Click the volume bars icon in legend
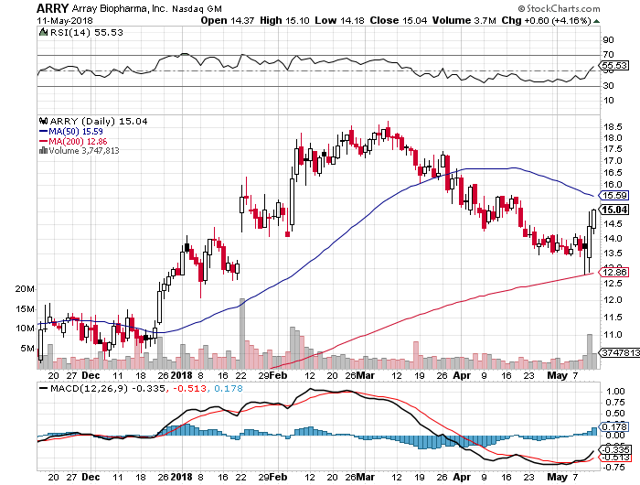The width and height of the screenshot is (640, 485). tap(43, 150)
